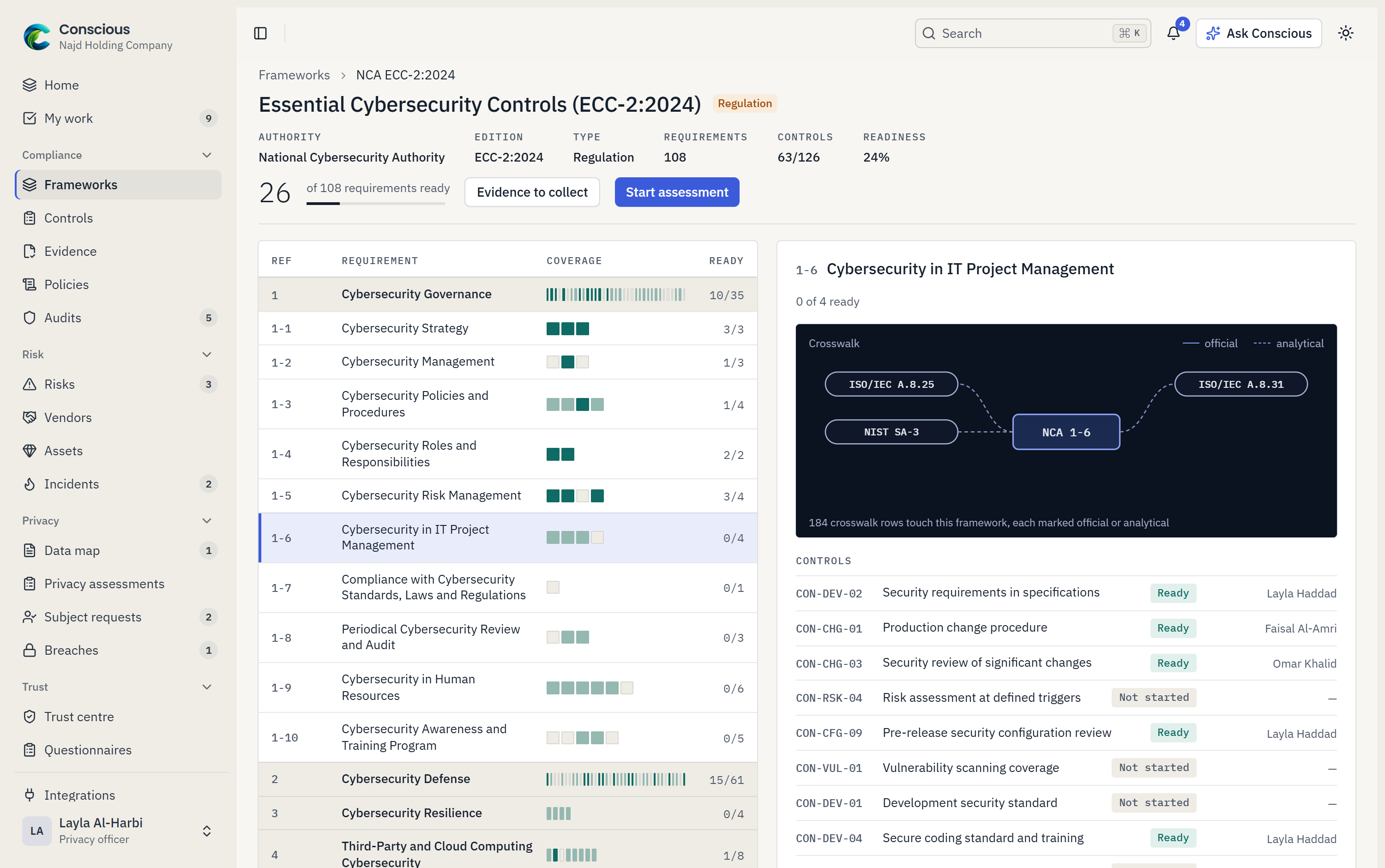Open control CON-CHG-01 Production change procedure
Viewport: 1385px width, 868px height.
point(1066,628)
